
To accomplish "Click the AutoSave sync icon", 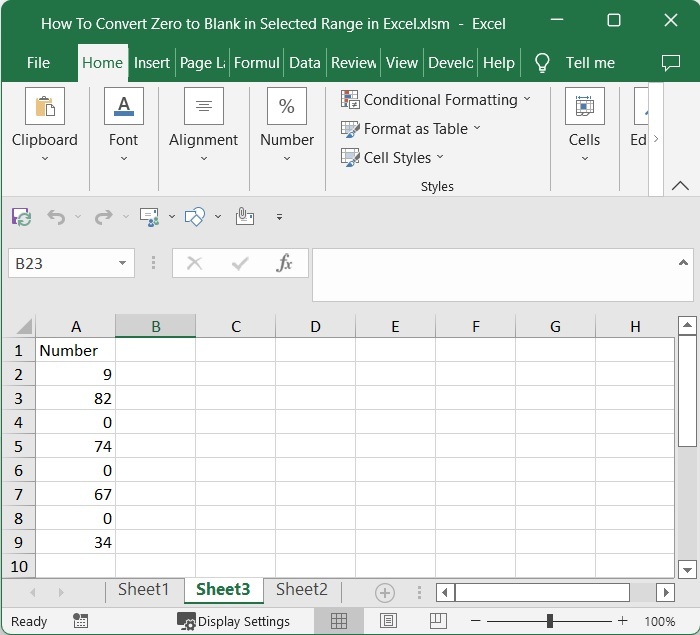I will [21, 216].
